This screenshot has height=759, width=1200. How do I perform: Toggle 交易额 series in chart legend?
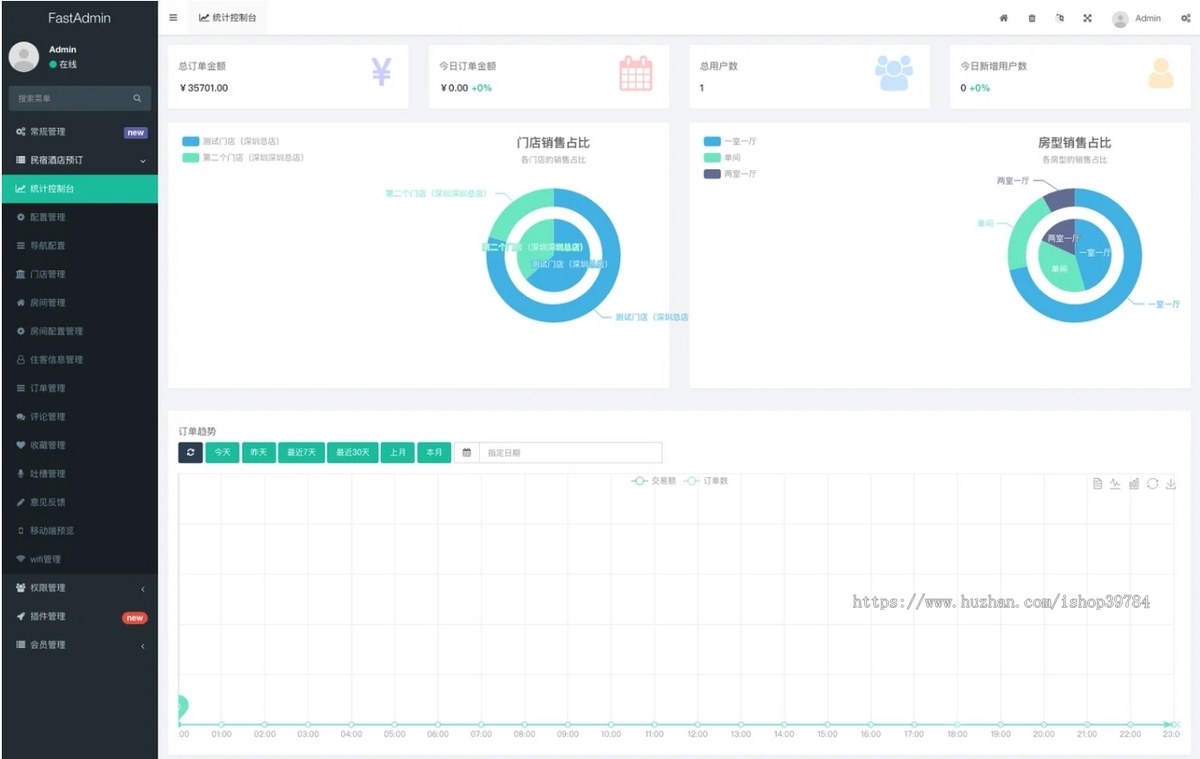point(654,481)
